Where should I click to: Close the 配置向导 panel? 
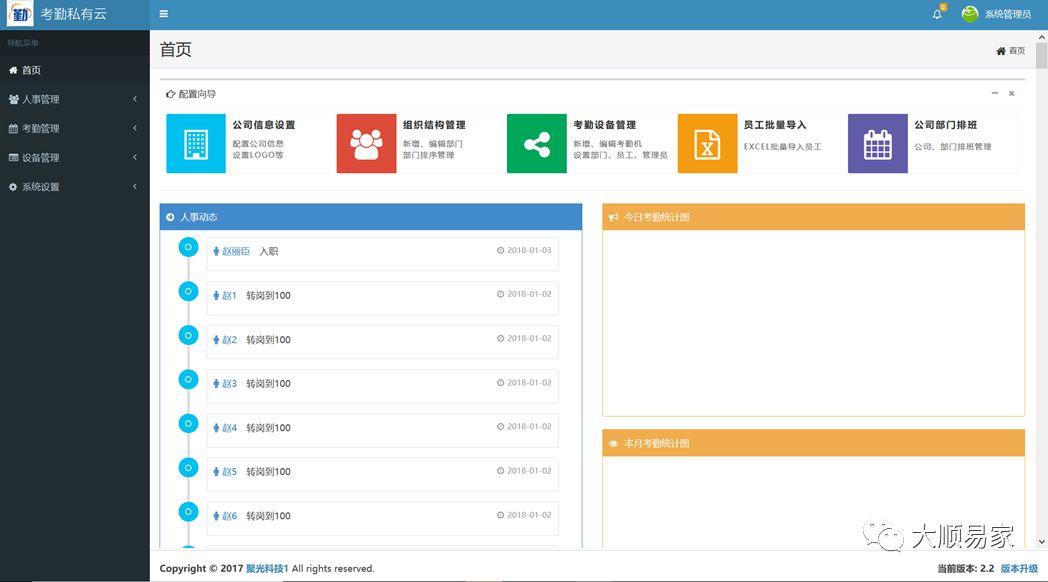[1011, 93]
